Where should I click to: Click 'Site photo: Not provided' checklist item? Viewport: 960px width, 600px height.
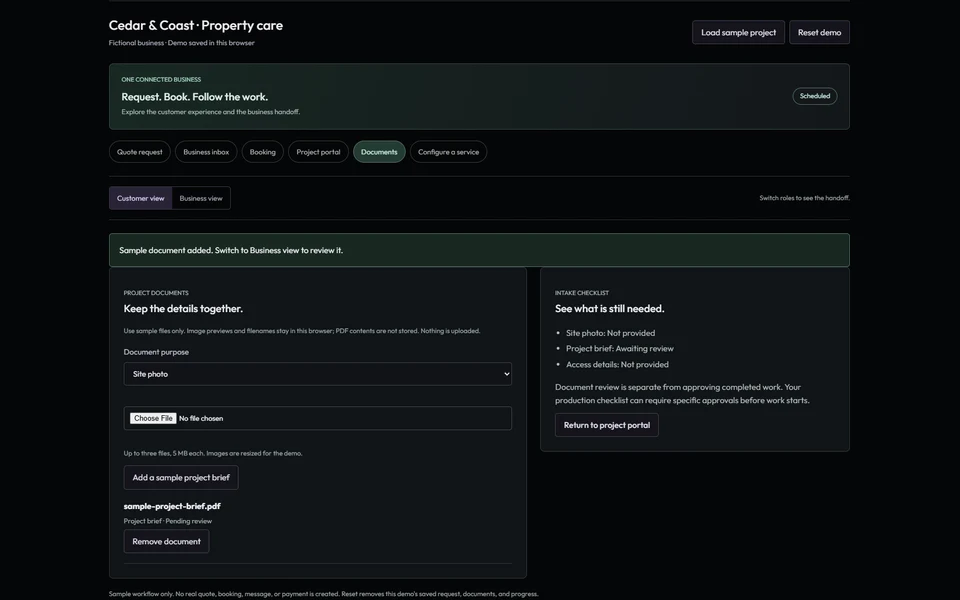click(x=610, y=333)
